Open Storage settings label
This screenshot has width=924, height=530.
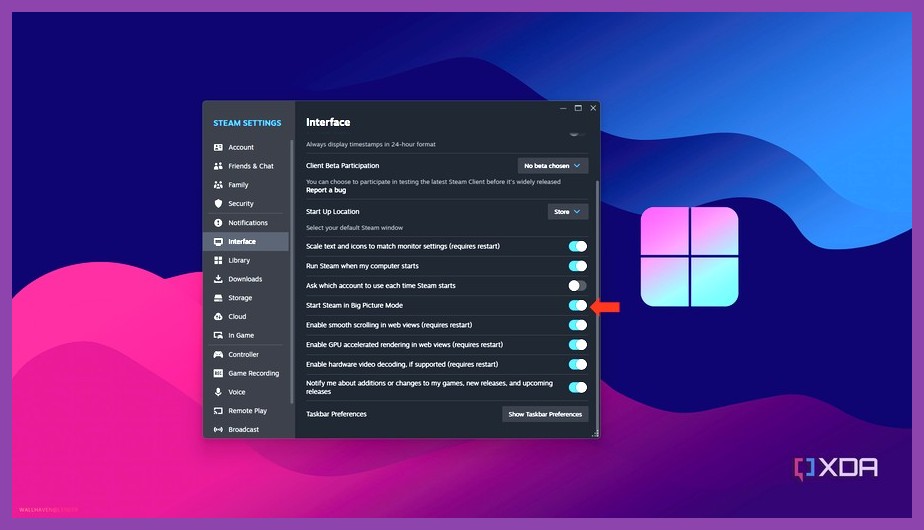point(240,298)
